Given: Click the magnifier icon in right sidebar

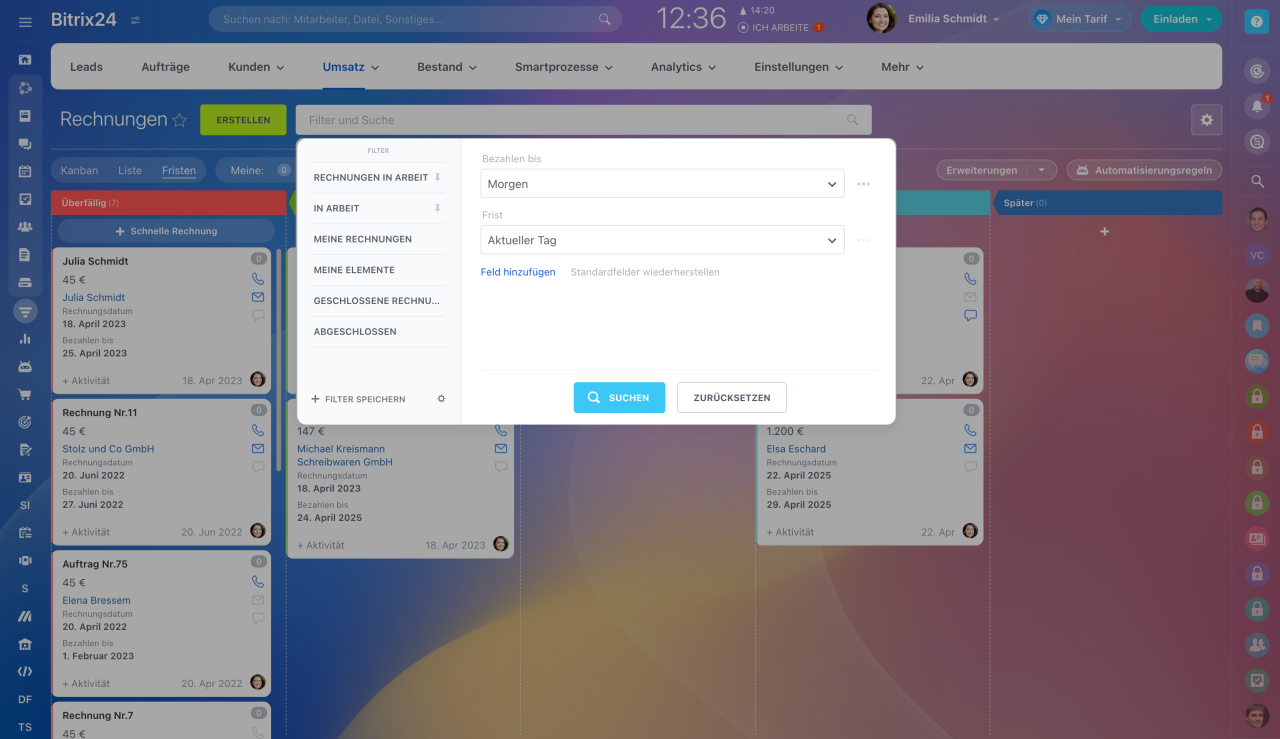Looking at the screenshot, I should tap(1257, 181).
